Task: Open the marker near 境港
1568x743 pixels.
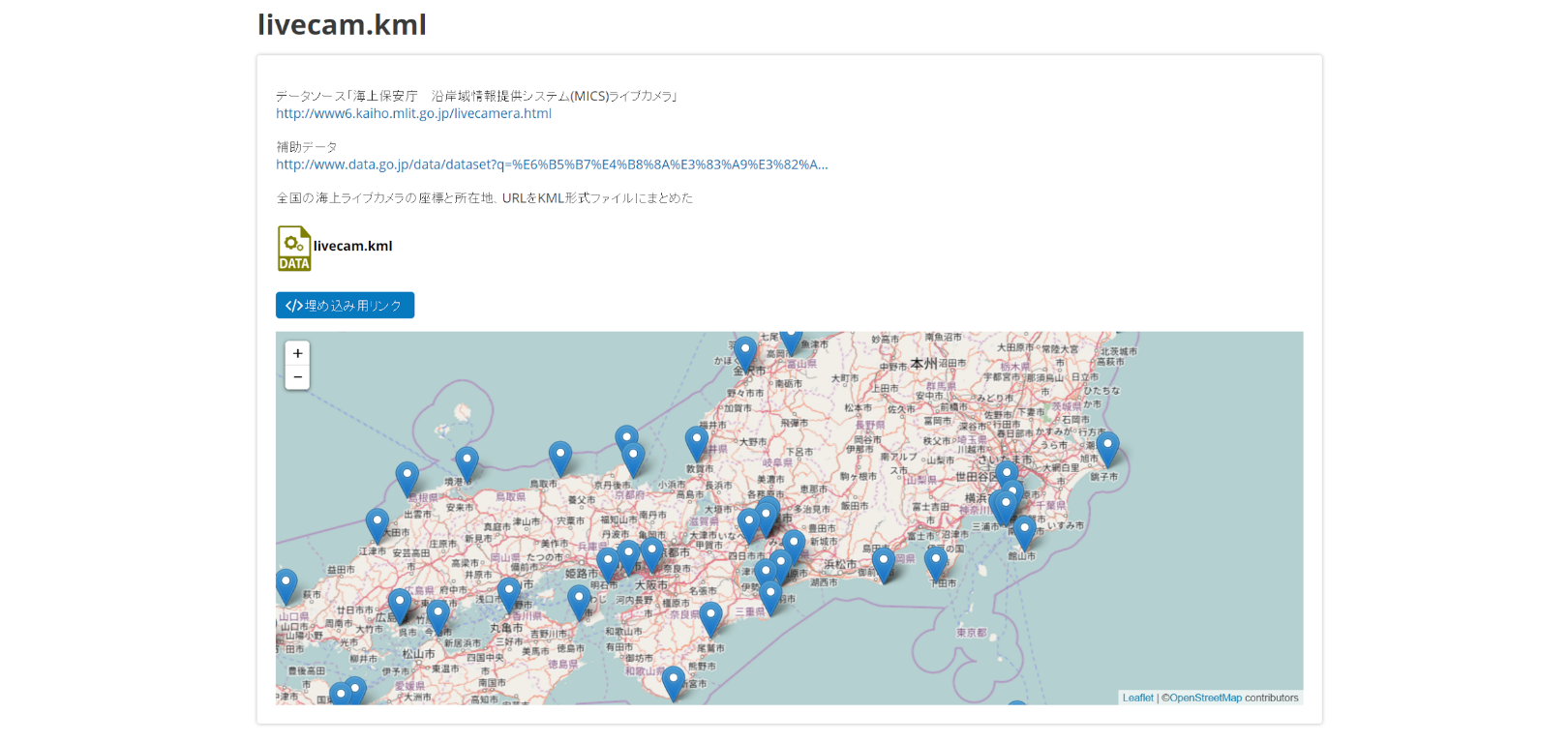Action: point(467,462)
